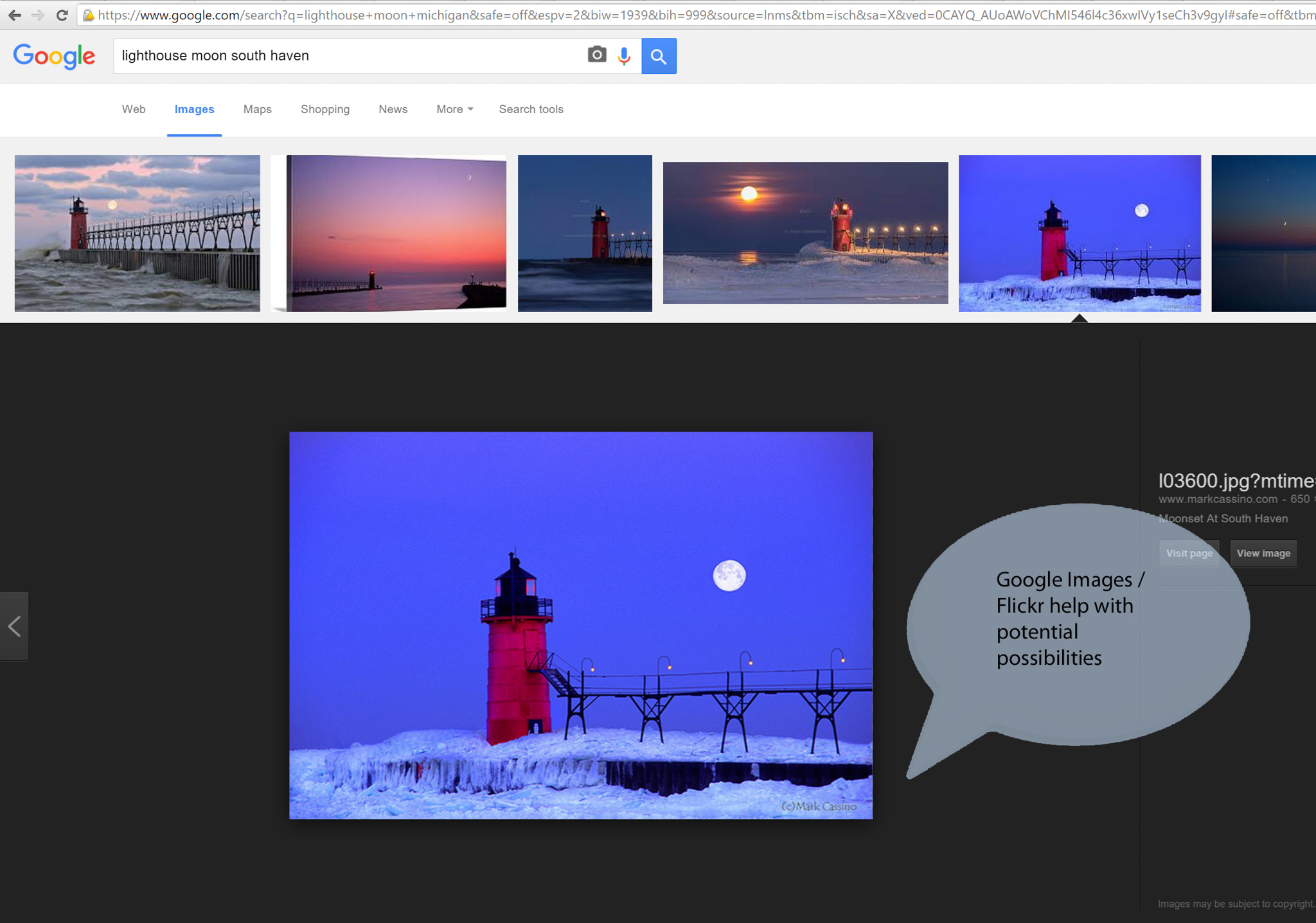
Task: Open the partially visible dark night thumbnail
Action: 1263,233
